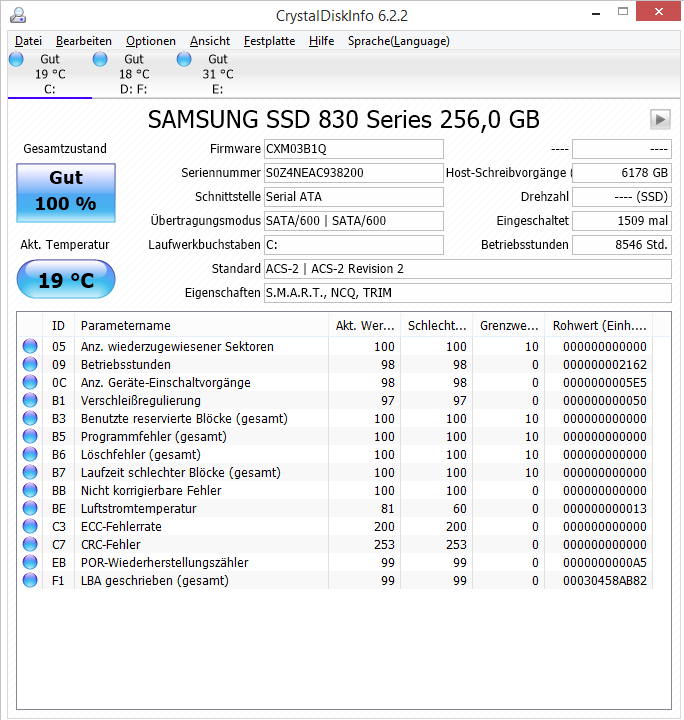Select the C: drive status orb

17,59
